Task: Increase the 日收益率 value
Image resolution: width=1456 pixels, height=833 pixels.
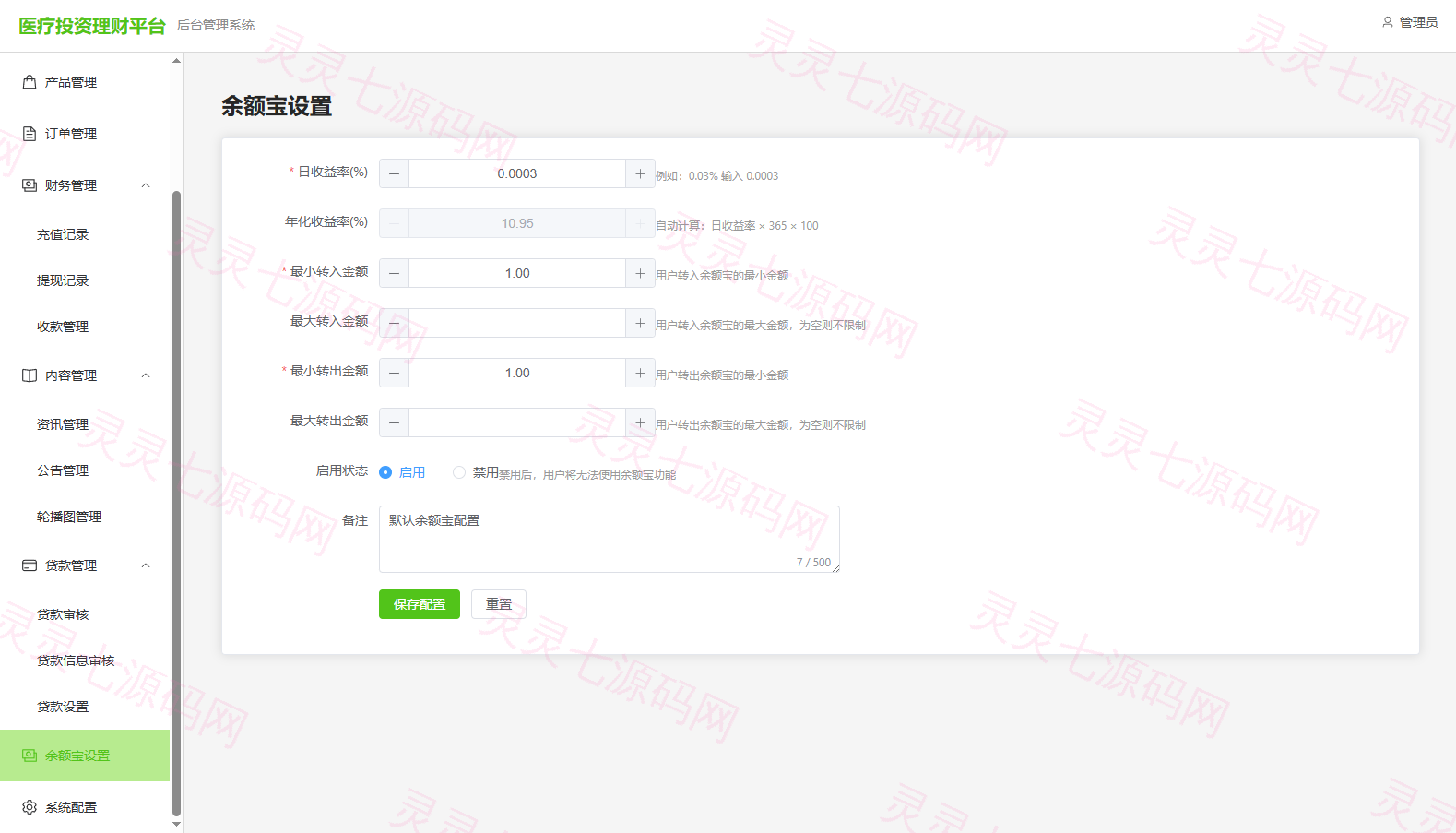Action: tap(640, 173)
